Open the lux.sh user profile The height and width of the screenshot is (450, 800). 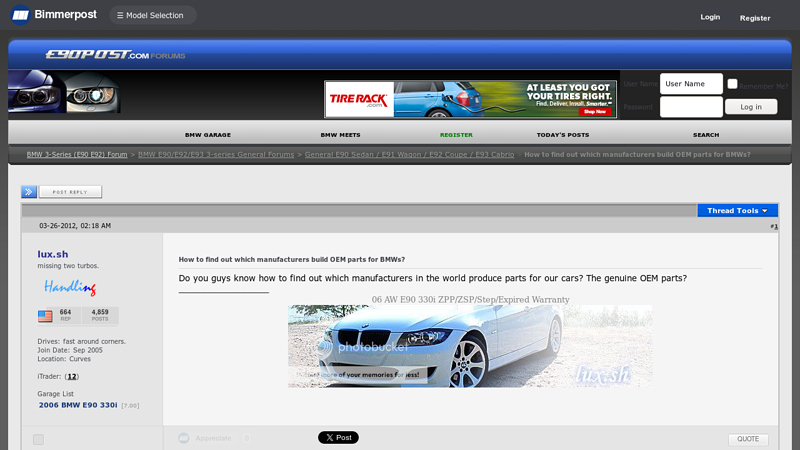click(53, 254)
